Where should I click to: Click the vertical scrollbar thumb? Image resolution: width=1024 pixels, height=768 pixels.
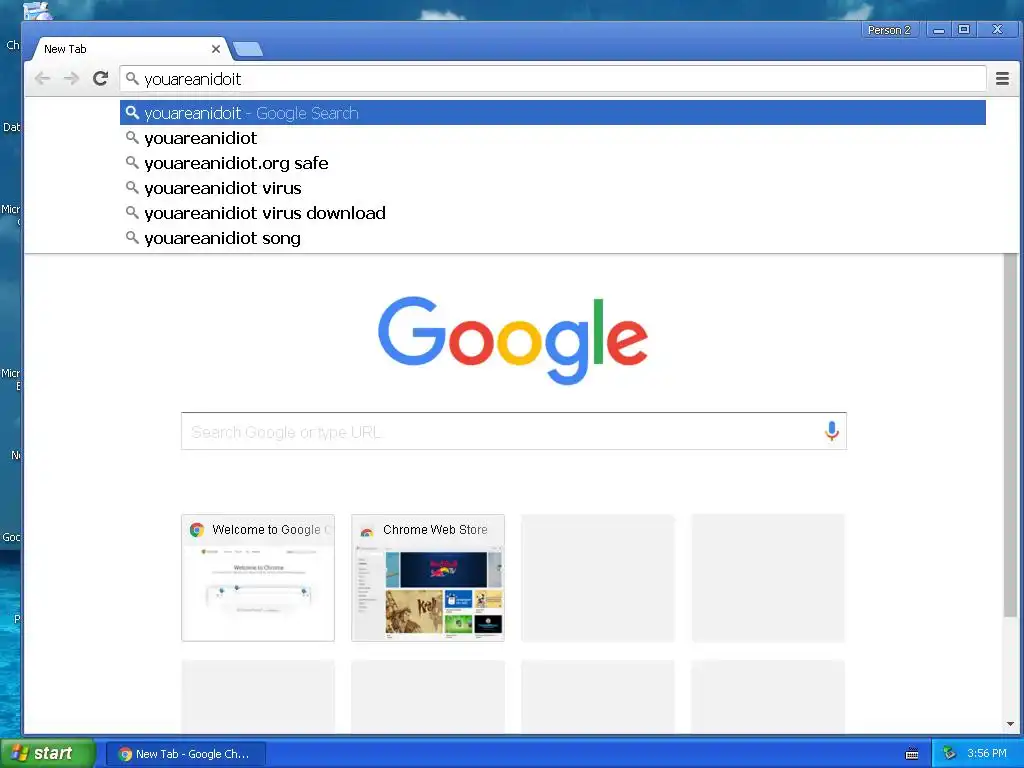(1010, 434)
